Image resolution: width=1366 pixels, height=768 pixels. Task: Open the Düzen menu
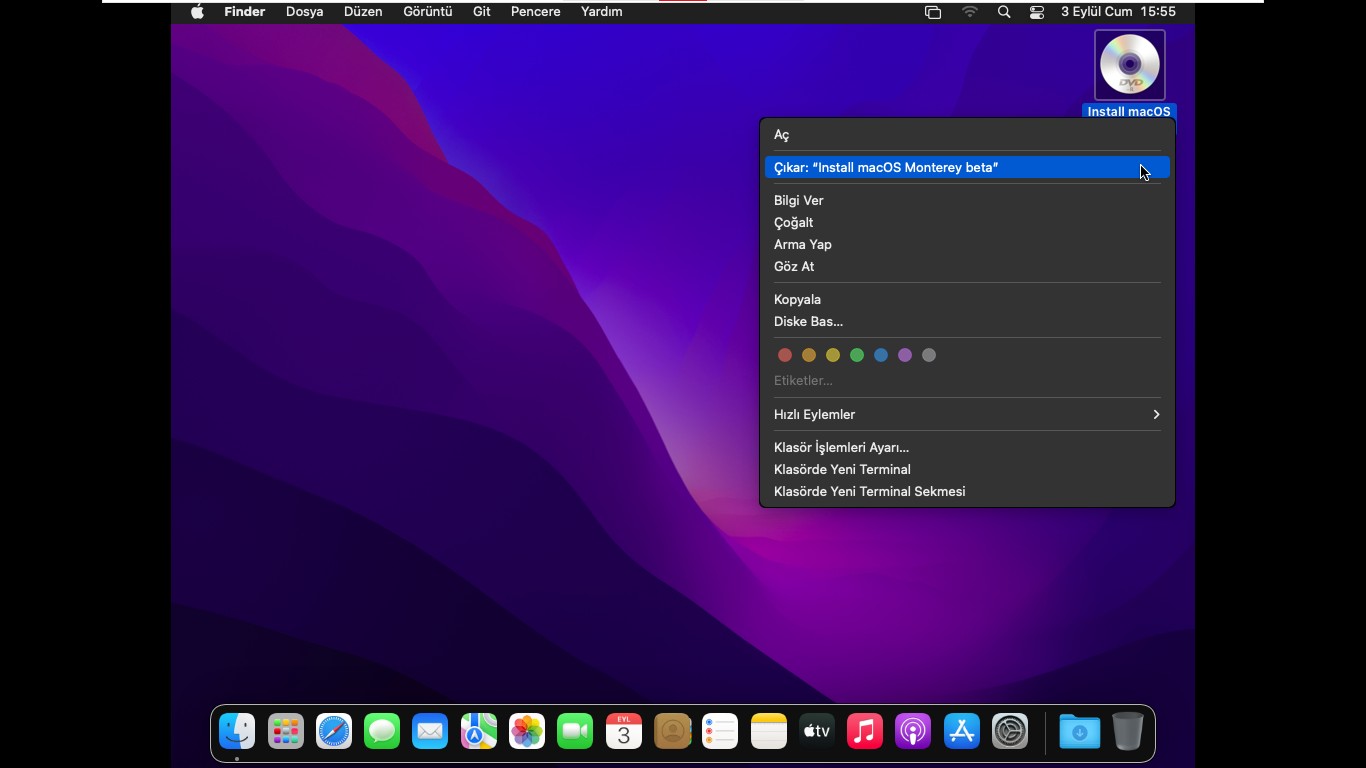[363, 12]
